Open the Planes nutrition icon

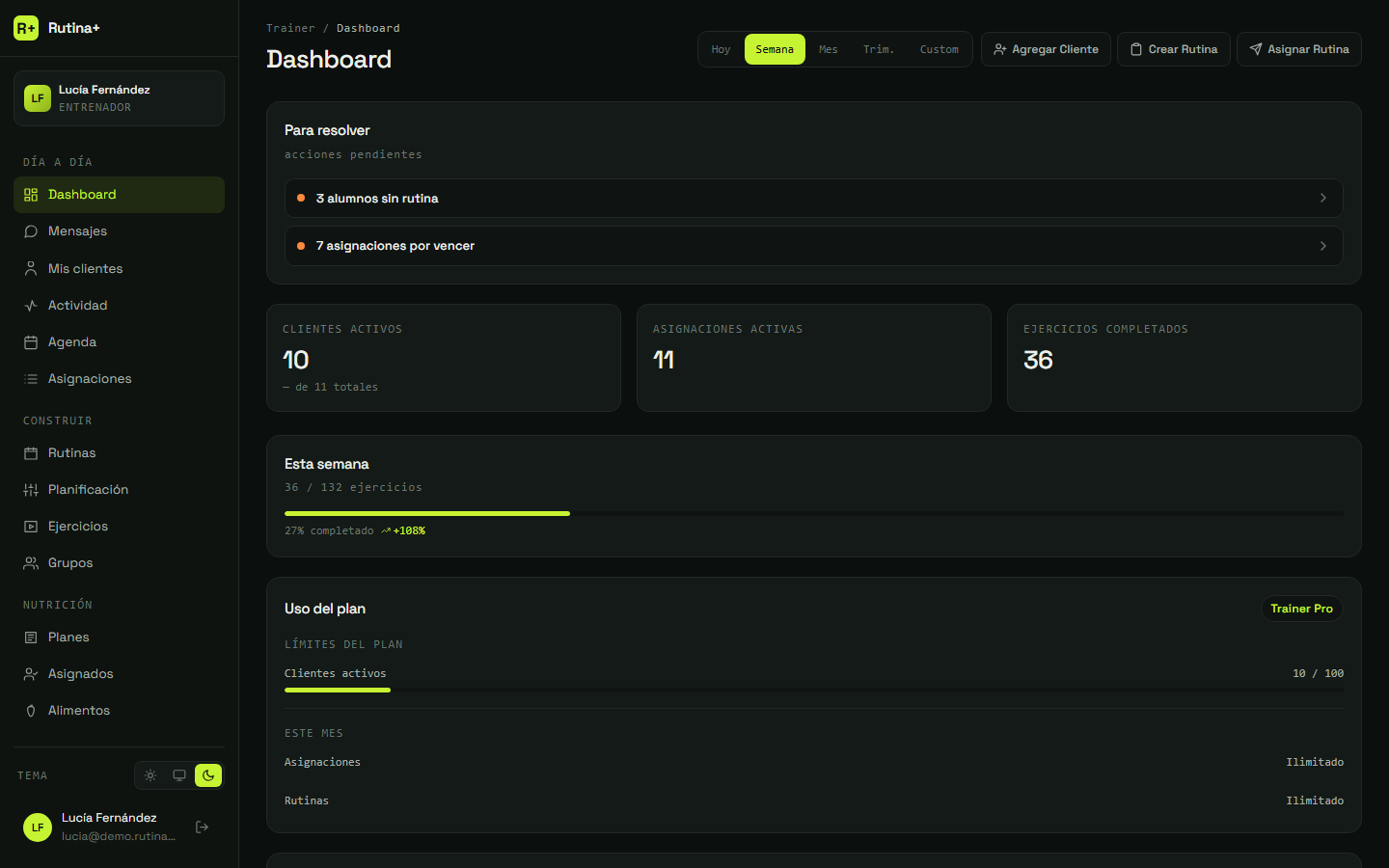click(x=31, y=637)
